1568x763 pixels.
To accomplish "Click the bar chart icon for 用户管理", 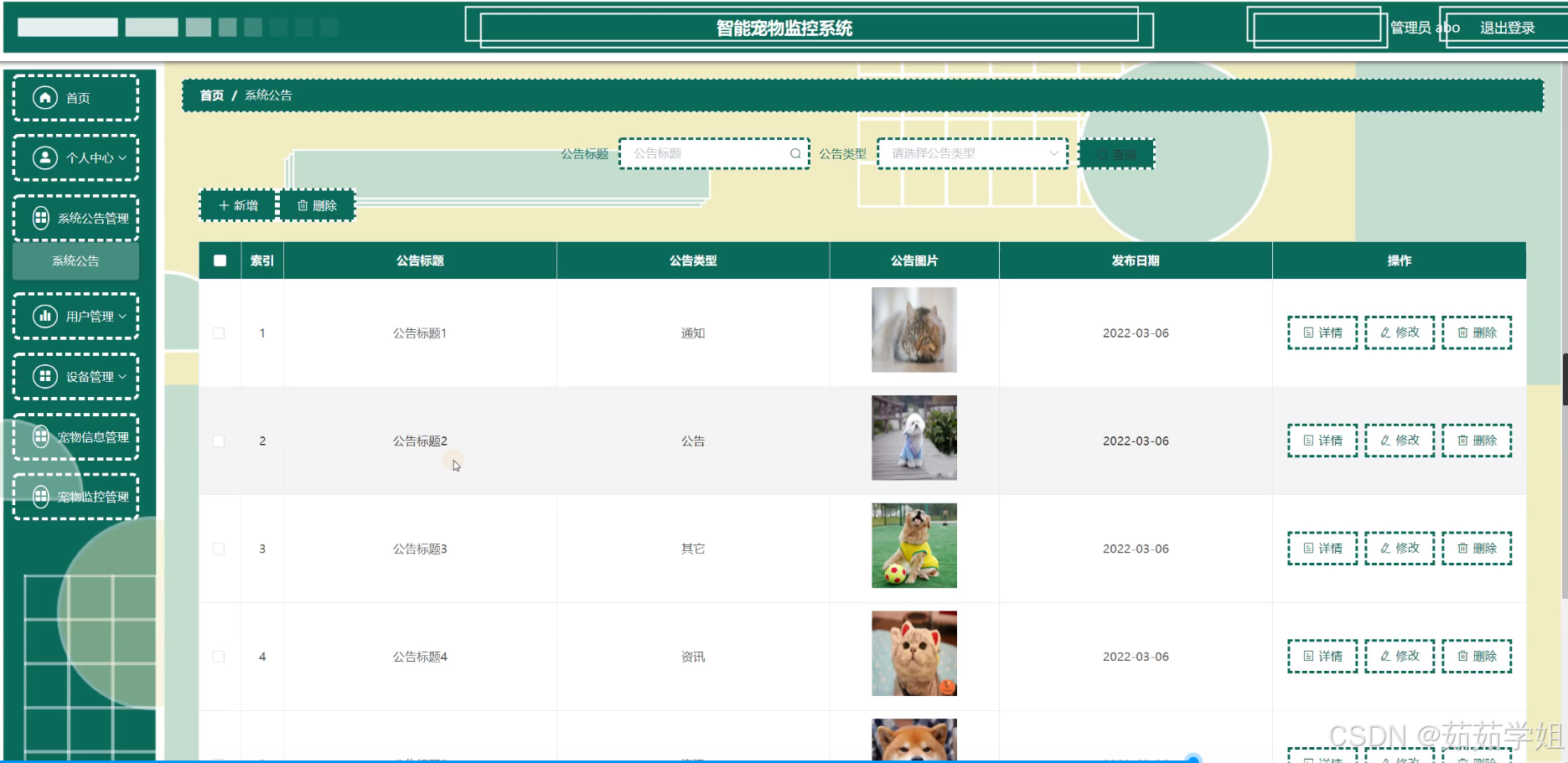I will click(x=45, y=316).
